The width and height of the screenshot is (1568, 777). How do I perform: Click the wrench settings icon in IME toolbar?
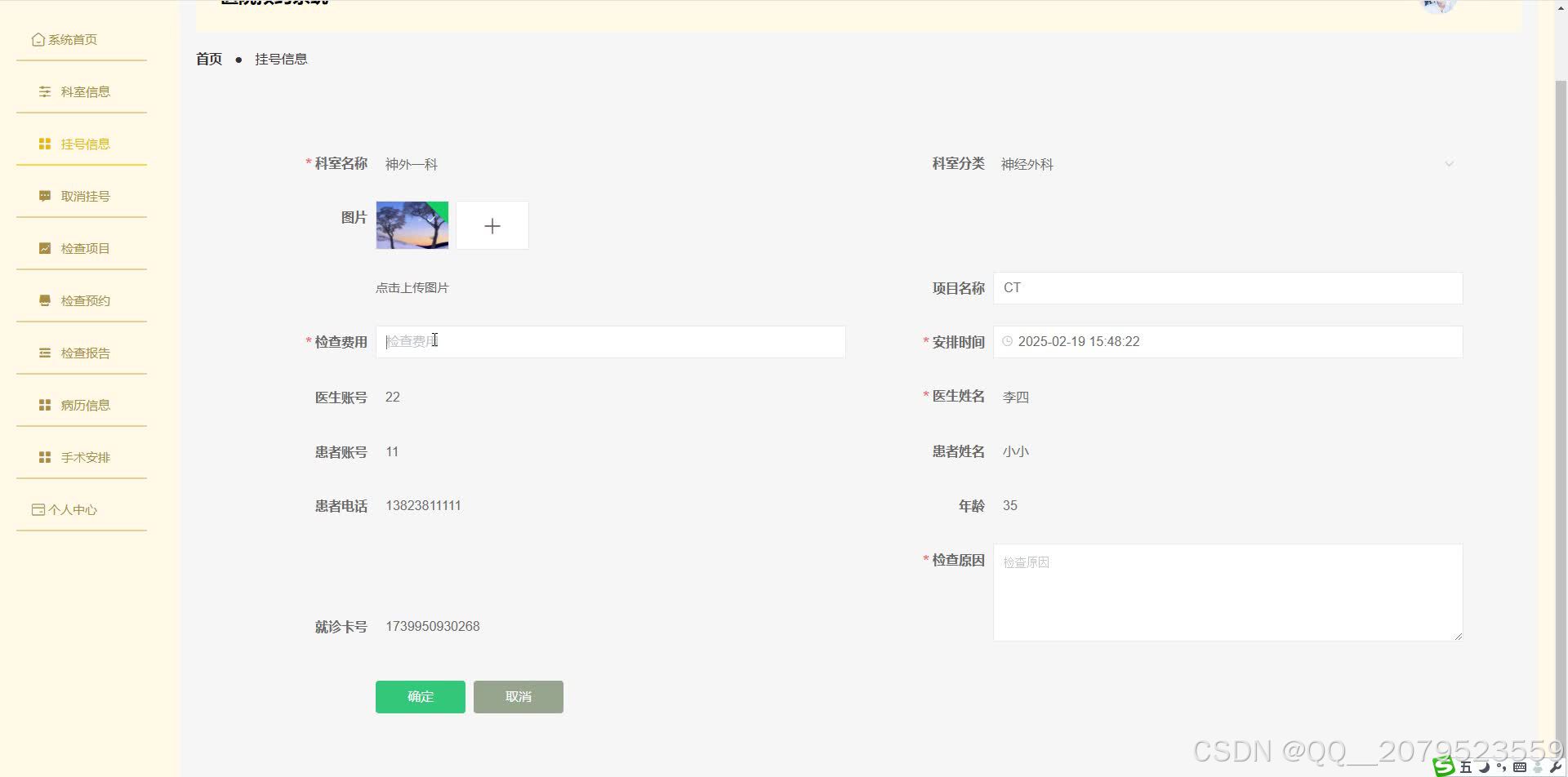tap(1555, 767)
